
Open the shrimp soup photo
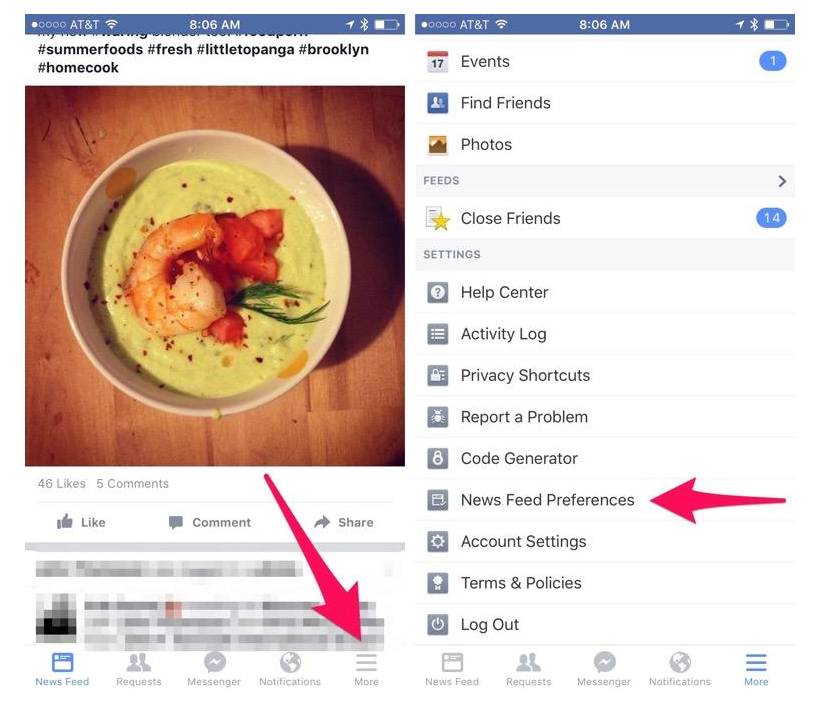(215, 276)
